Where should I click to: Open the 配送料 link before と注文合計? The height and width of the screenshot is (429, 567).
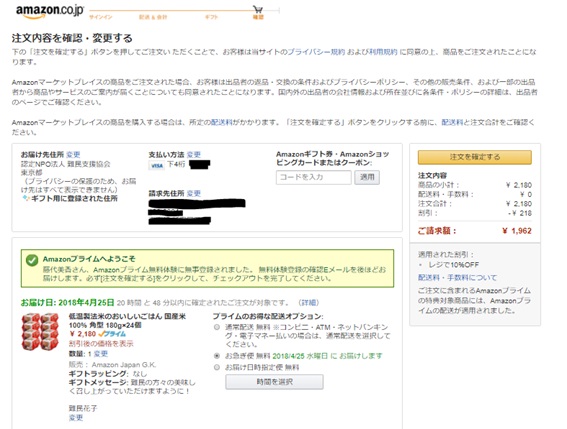pyautogui.click(x=452, y=122)
